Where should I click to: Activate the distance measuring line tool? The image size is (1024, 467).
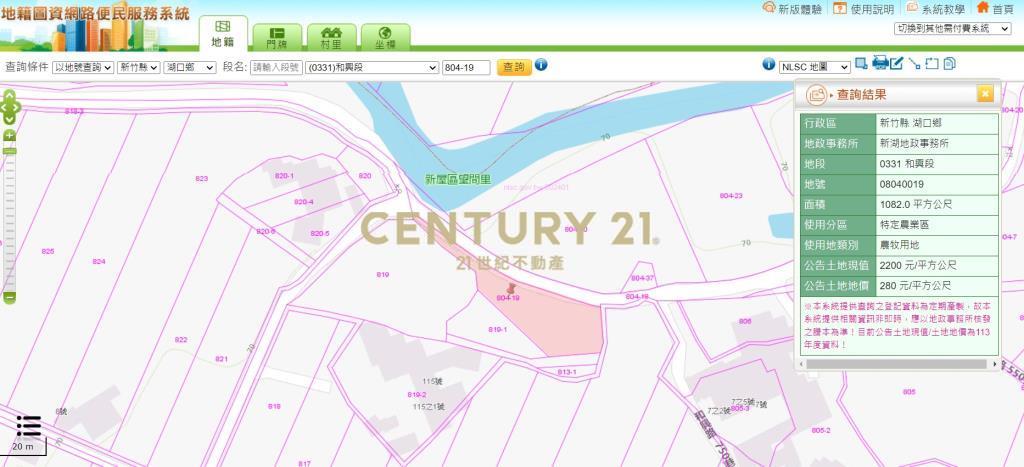pyautogui.click(x=914, y=64)
